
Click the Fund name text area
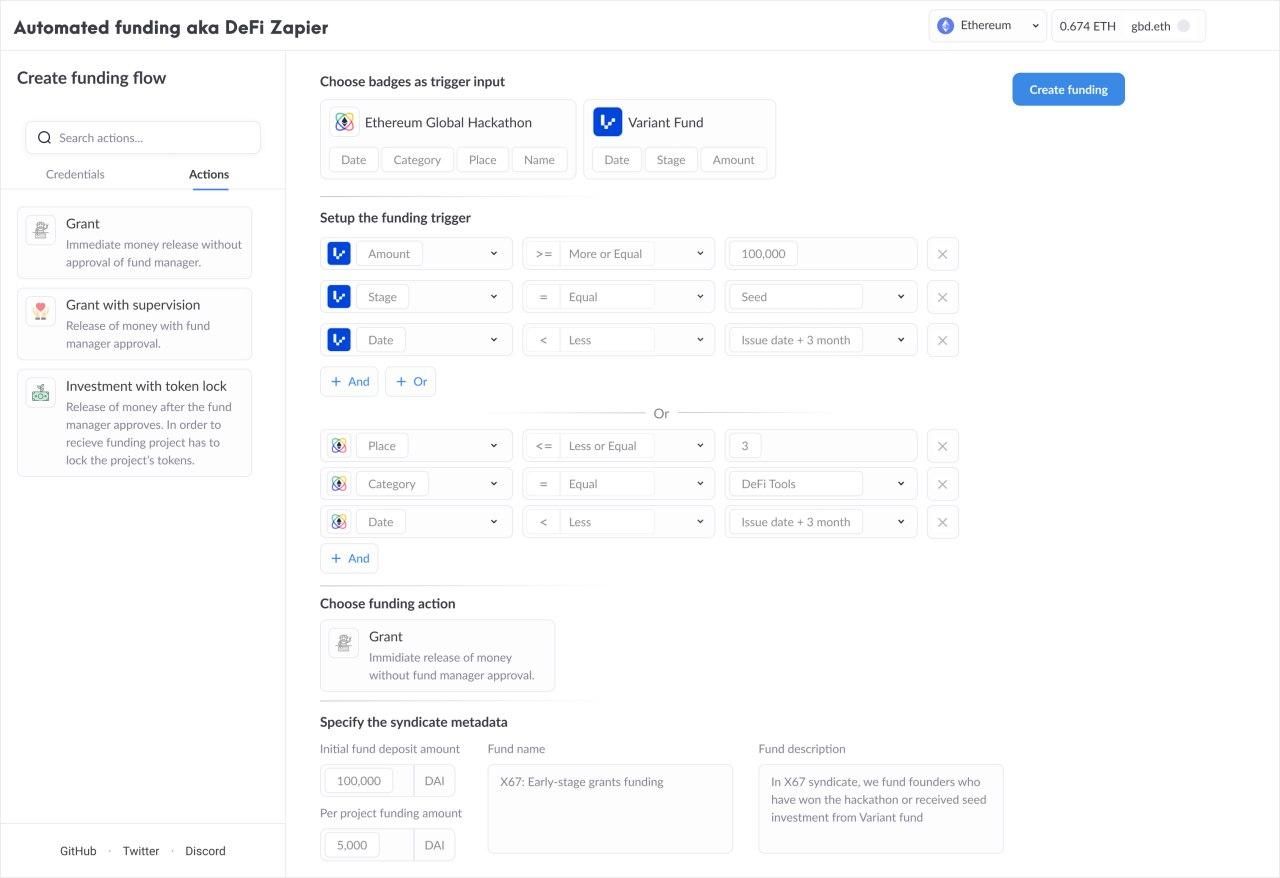coord(610,809)
